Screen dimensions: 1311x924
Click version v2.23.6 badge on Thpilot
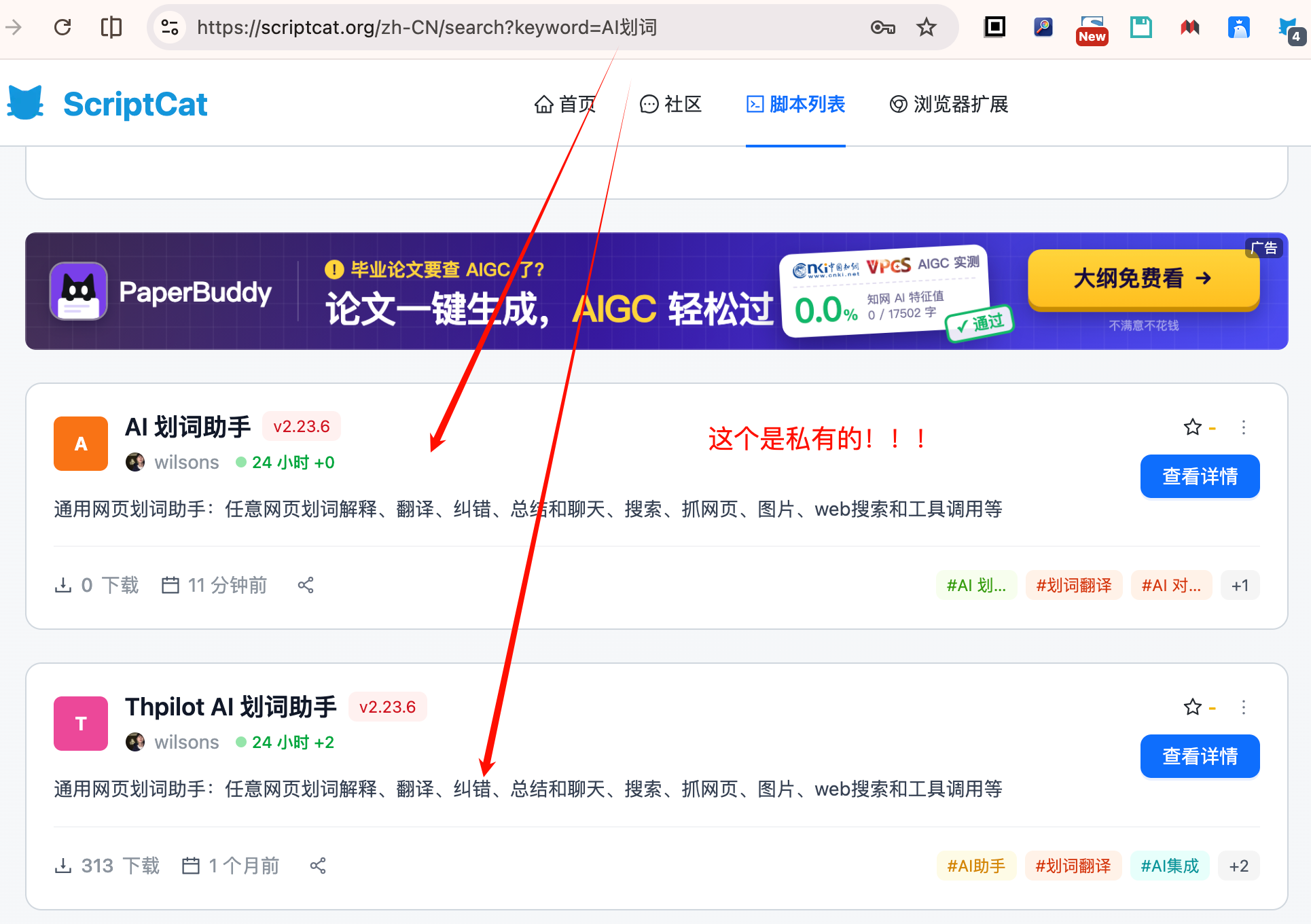[387, 707]
